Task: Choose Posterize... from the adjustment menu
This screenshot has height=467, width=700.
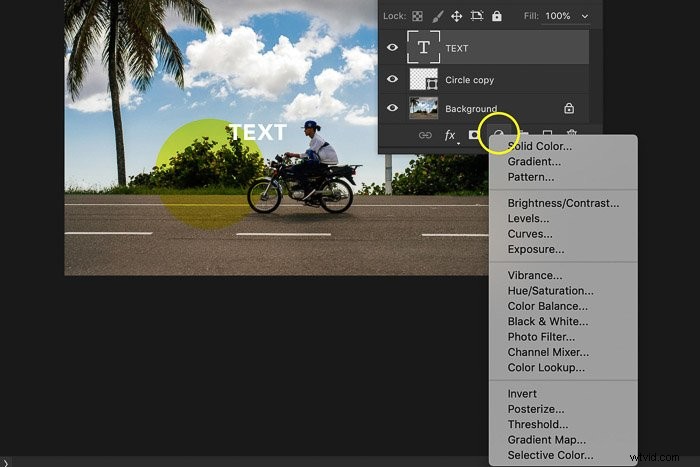Action: point(535,409)
